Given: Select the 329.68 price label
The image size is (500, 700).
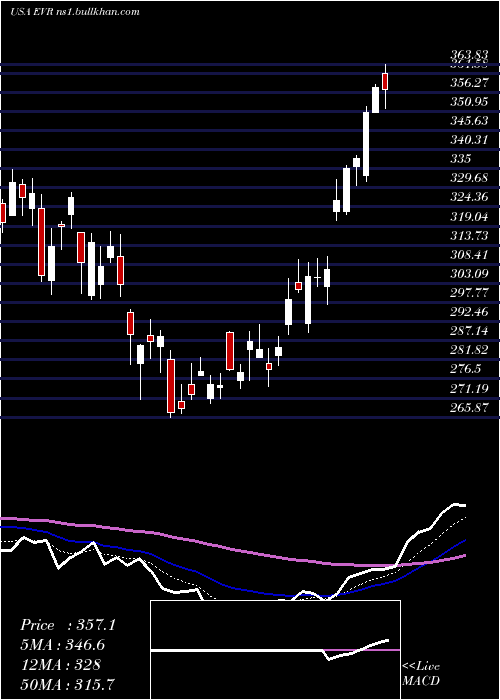Looking at the screenshot, I should (469, 178).
